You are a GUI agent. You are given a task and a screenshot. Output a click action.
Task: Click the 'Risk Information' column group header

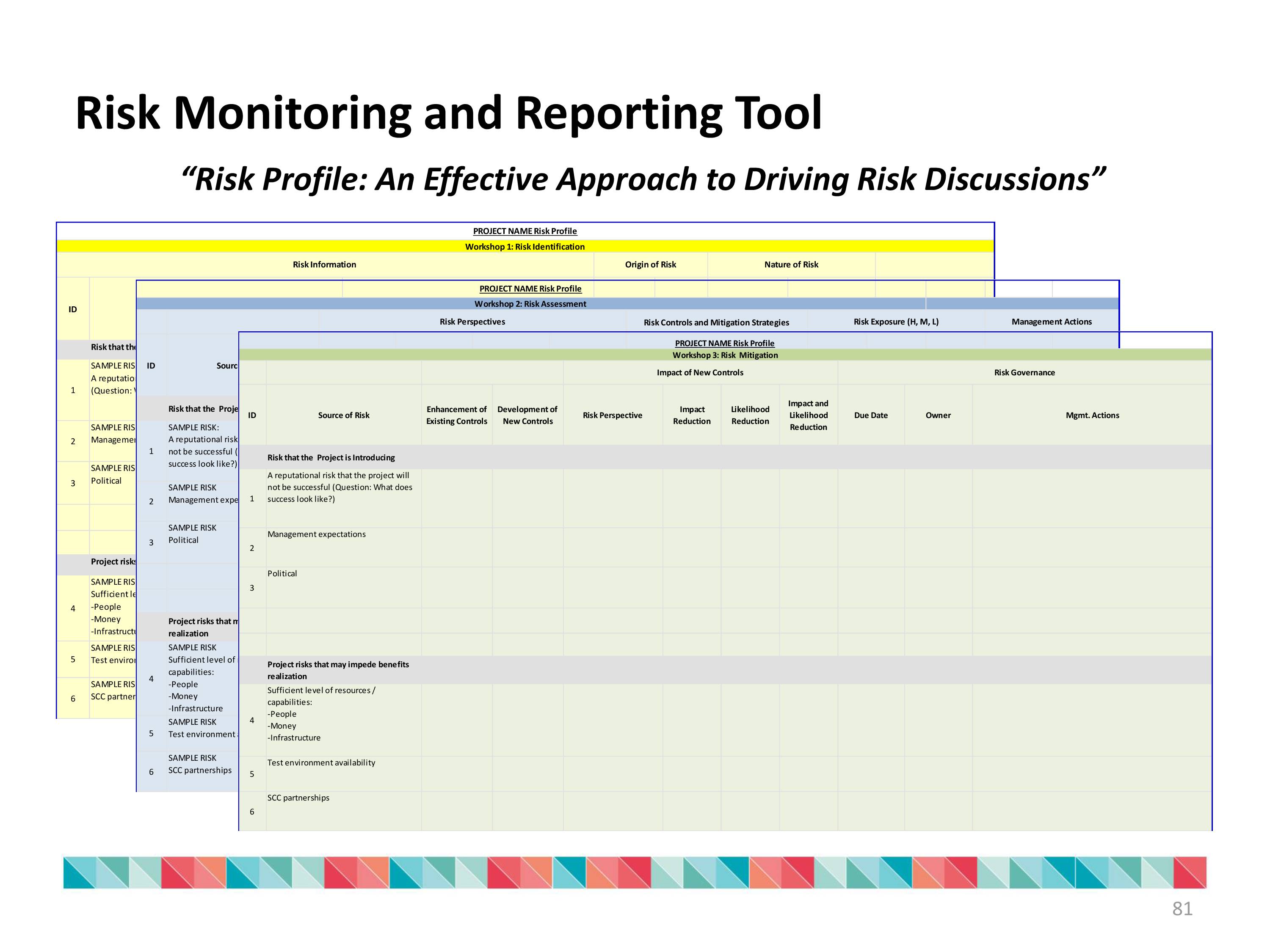[x=324, y=264]
